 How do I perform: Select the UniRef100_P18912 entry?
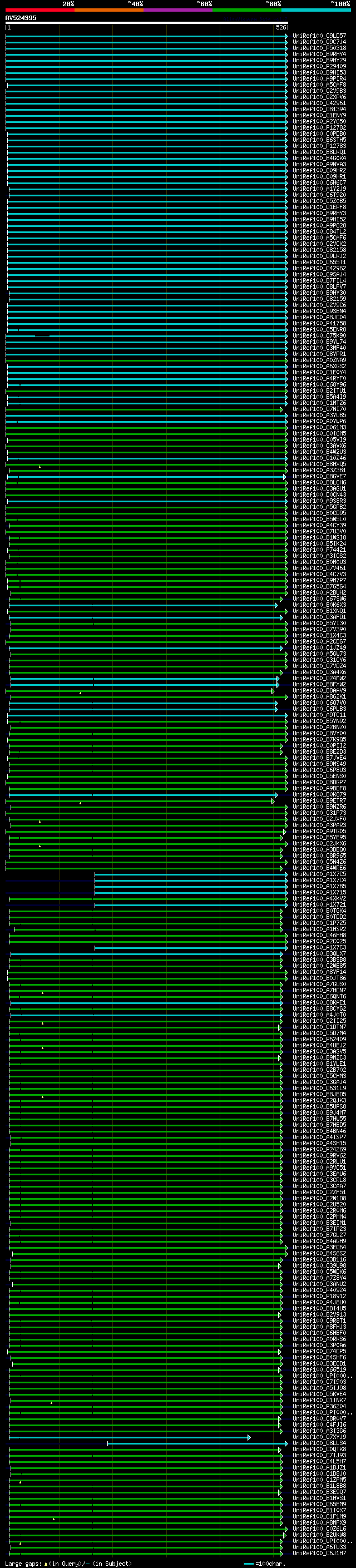point(319,1297)
